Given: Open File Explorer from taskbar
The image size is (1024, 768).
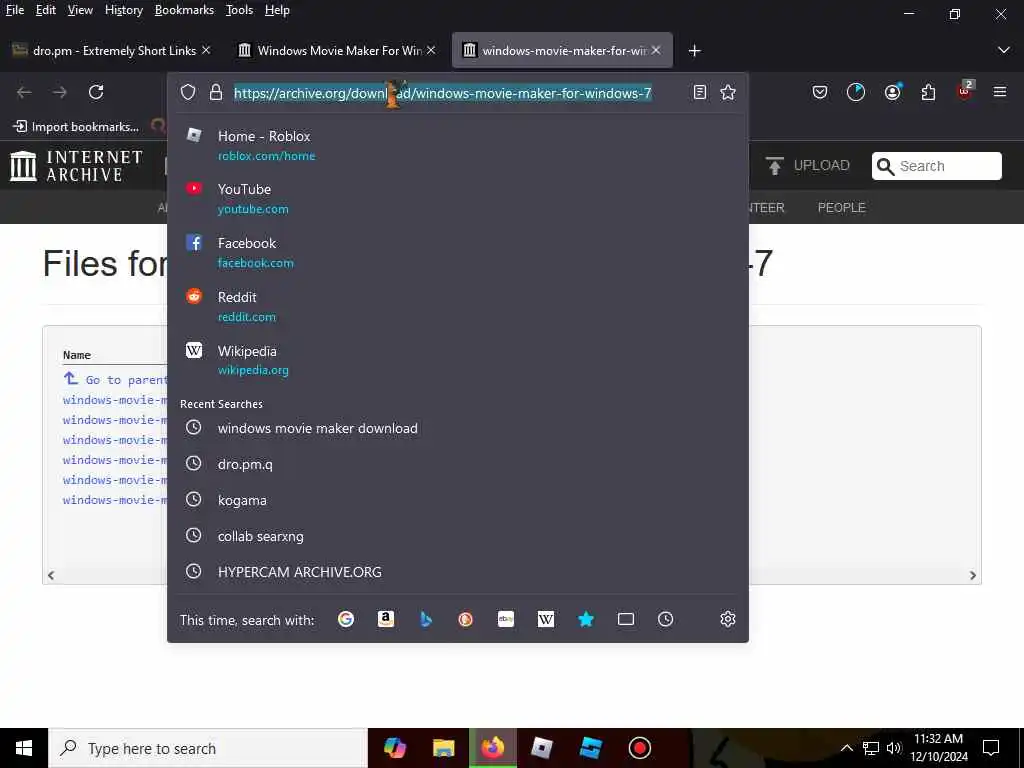Looking at the screenshot, I should 443,748.
